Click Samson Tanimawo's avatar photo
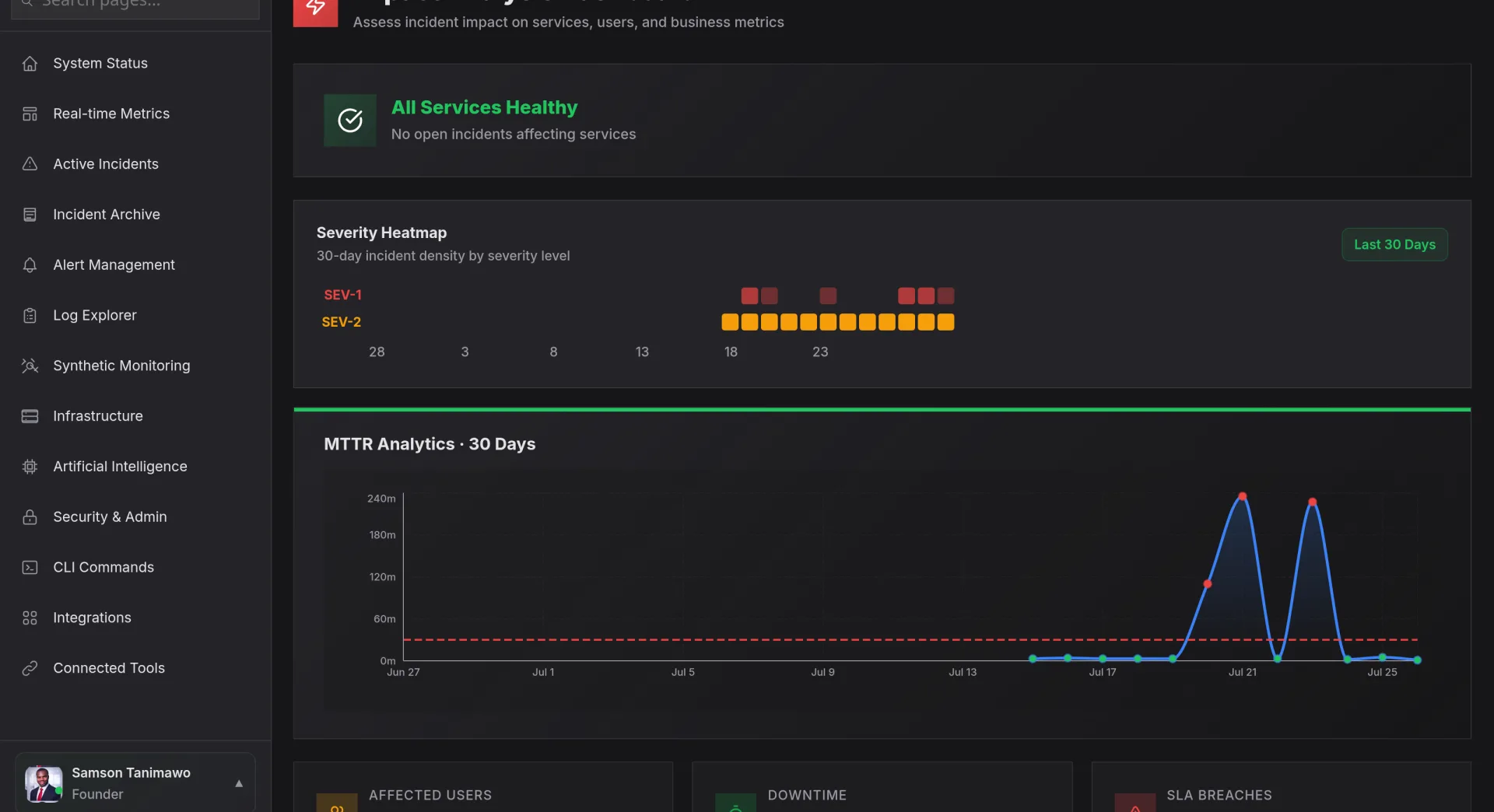This screenshot has height=812, width=1494. [x=44, y=783]
